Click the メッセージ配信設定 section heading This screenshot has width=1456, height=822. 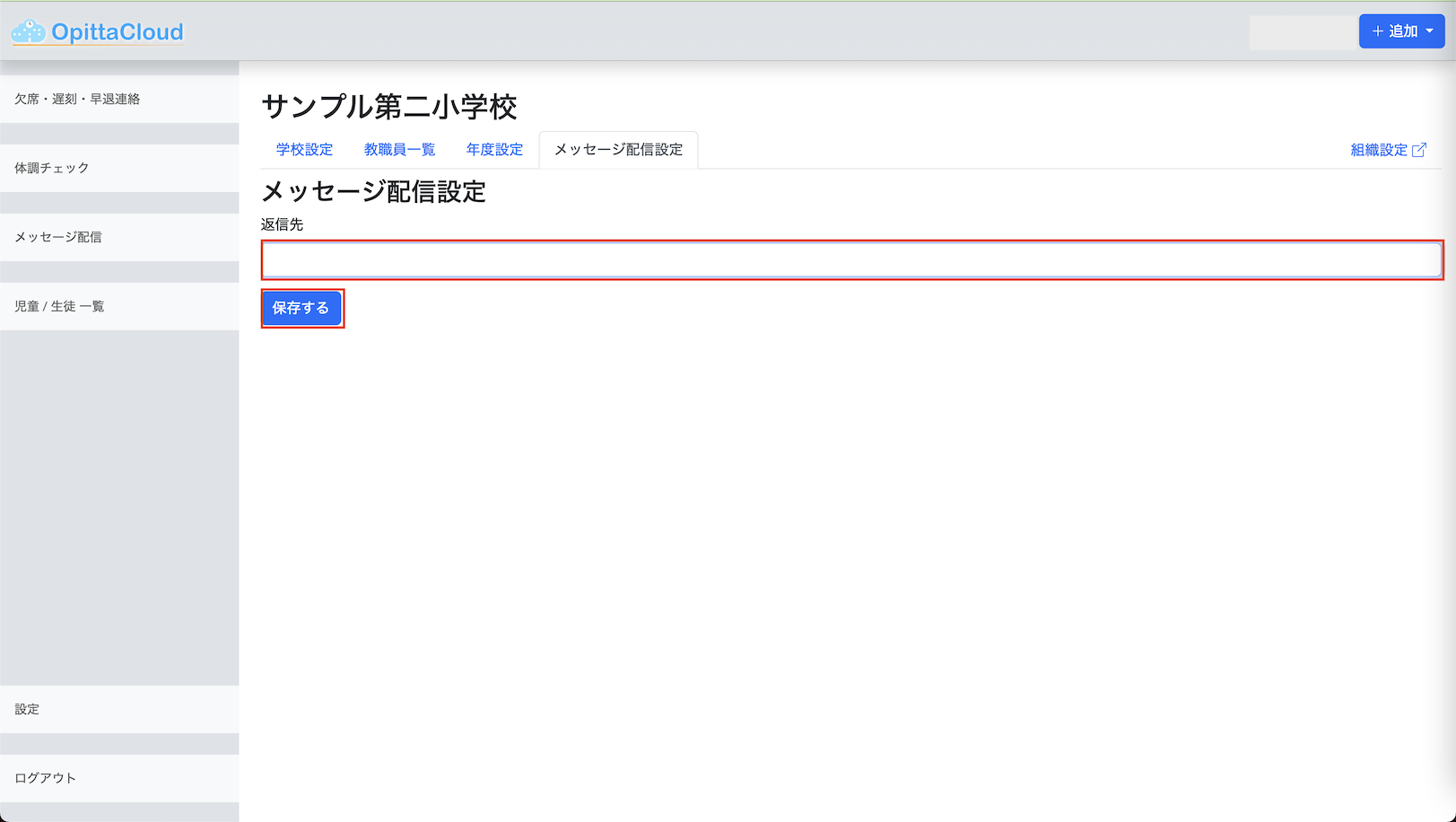tap(373, 191)
